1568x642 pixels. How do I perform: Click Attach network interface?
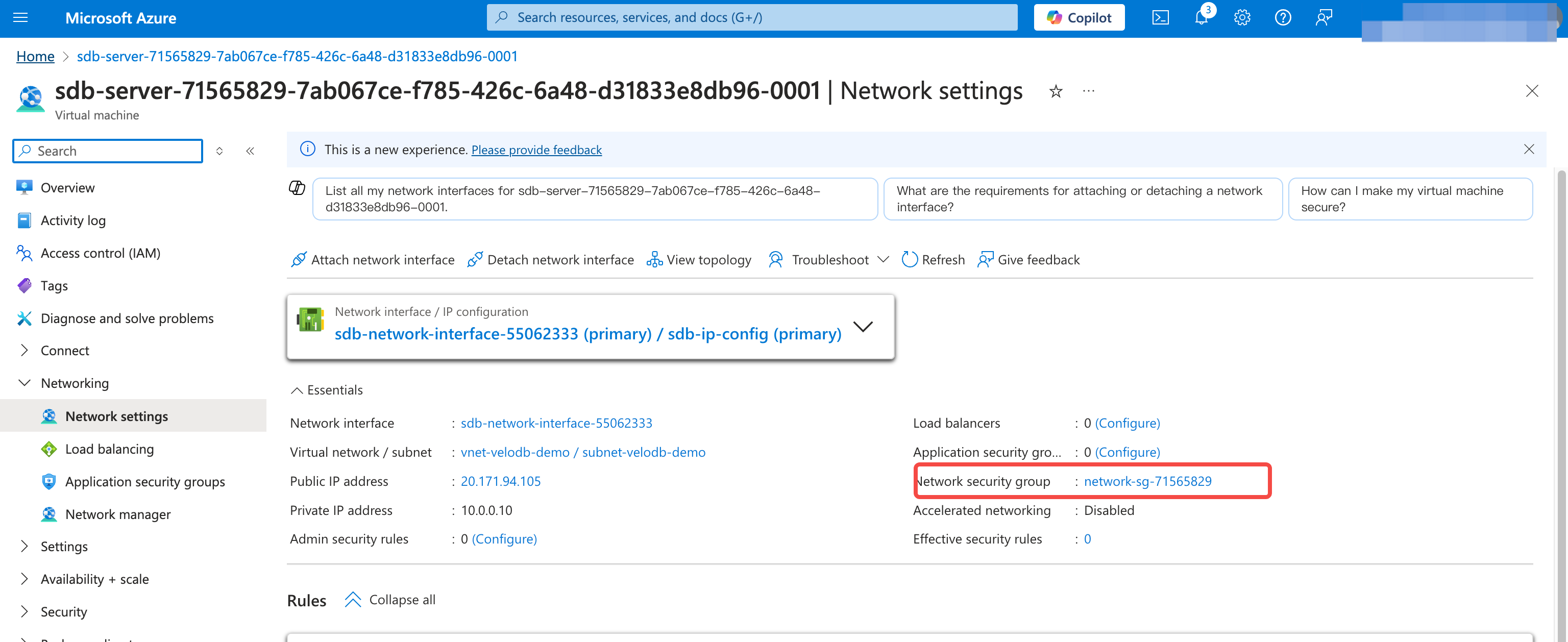click(x=373, y=260)
